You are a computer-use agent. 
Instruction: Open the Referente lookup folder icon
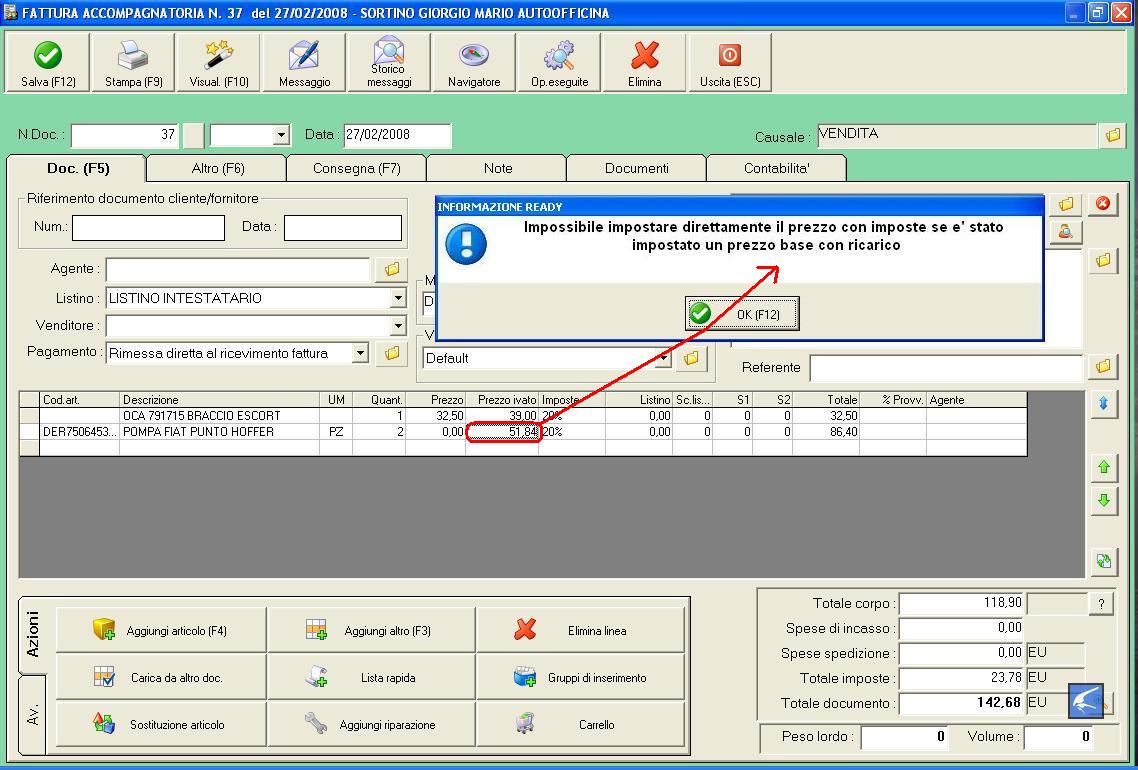[1103, 366]
